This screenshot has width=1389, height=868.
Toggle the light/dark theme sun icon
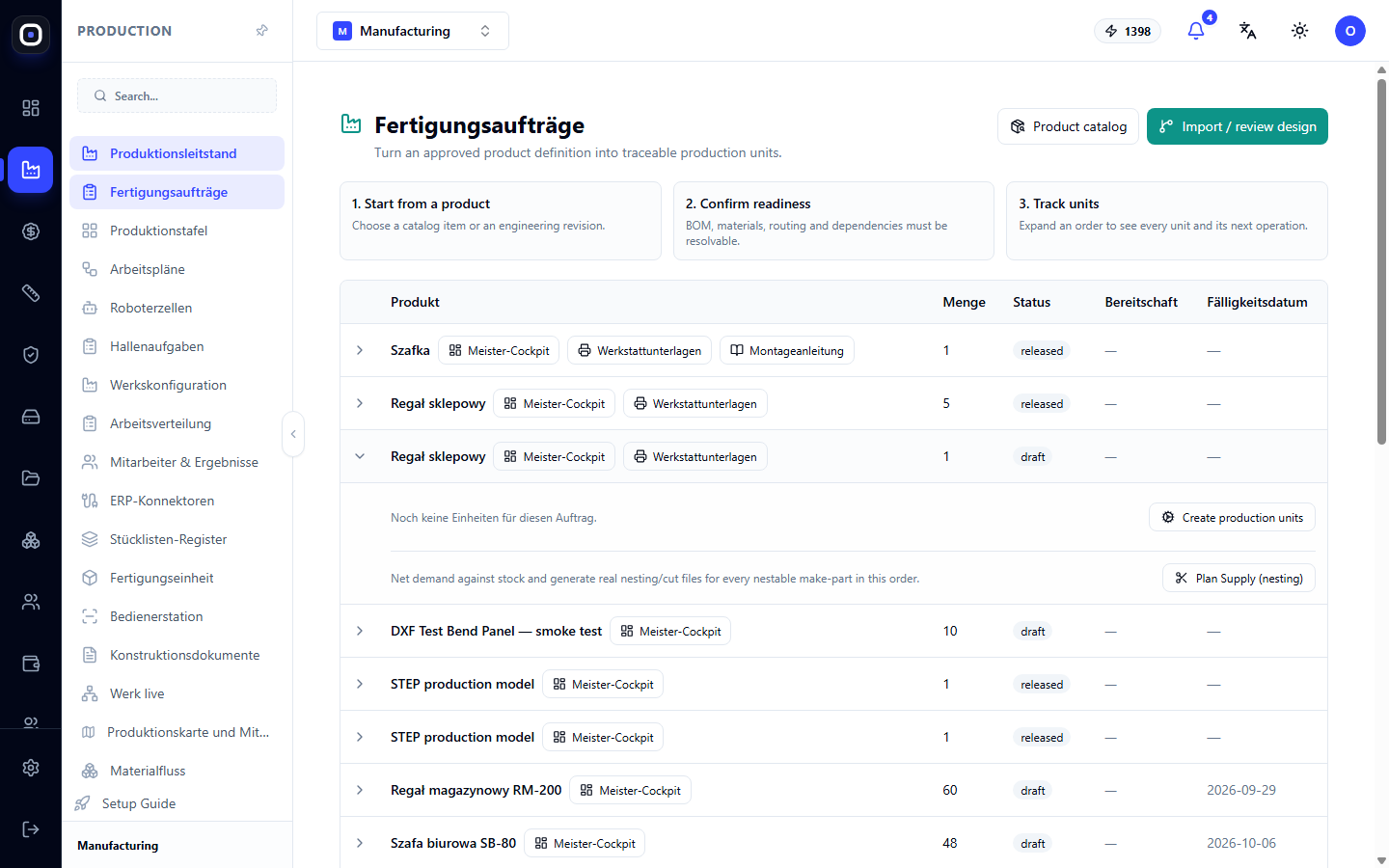pyautogui.click(x=1300, y=31)
